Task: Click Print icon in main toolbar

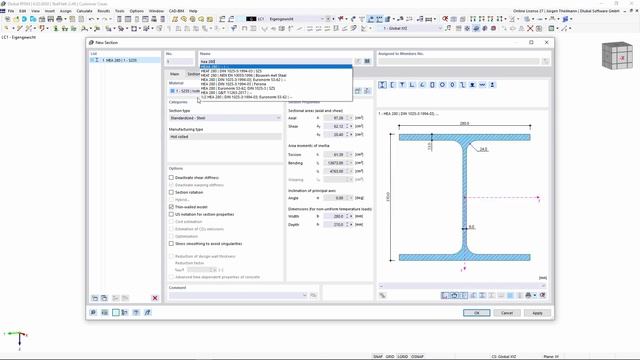Action: click(59, 19)
